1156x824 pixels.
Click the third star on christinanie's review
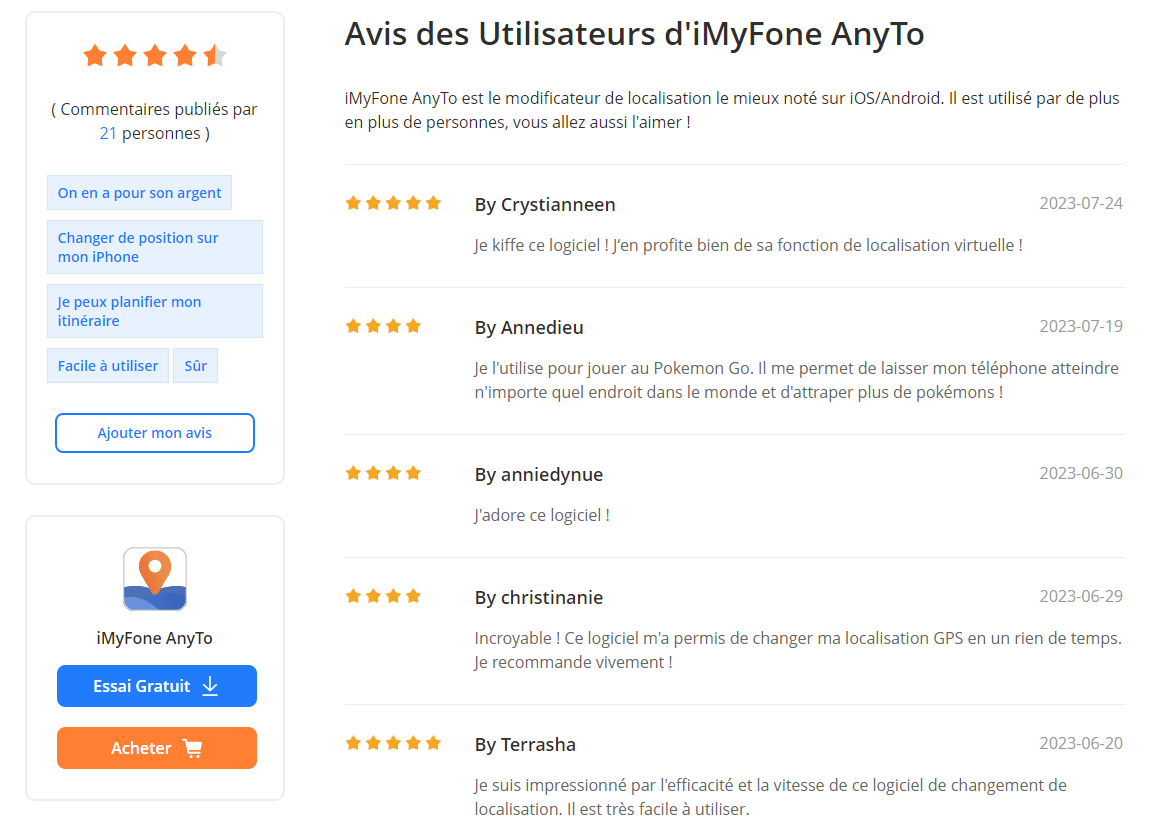[393, 595]
